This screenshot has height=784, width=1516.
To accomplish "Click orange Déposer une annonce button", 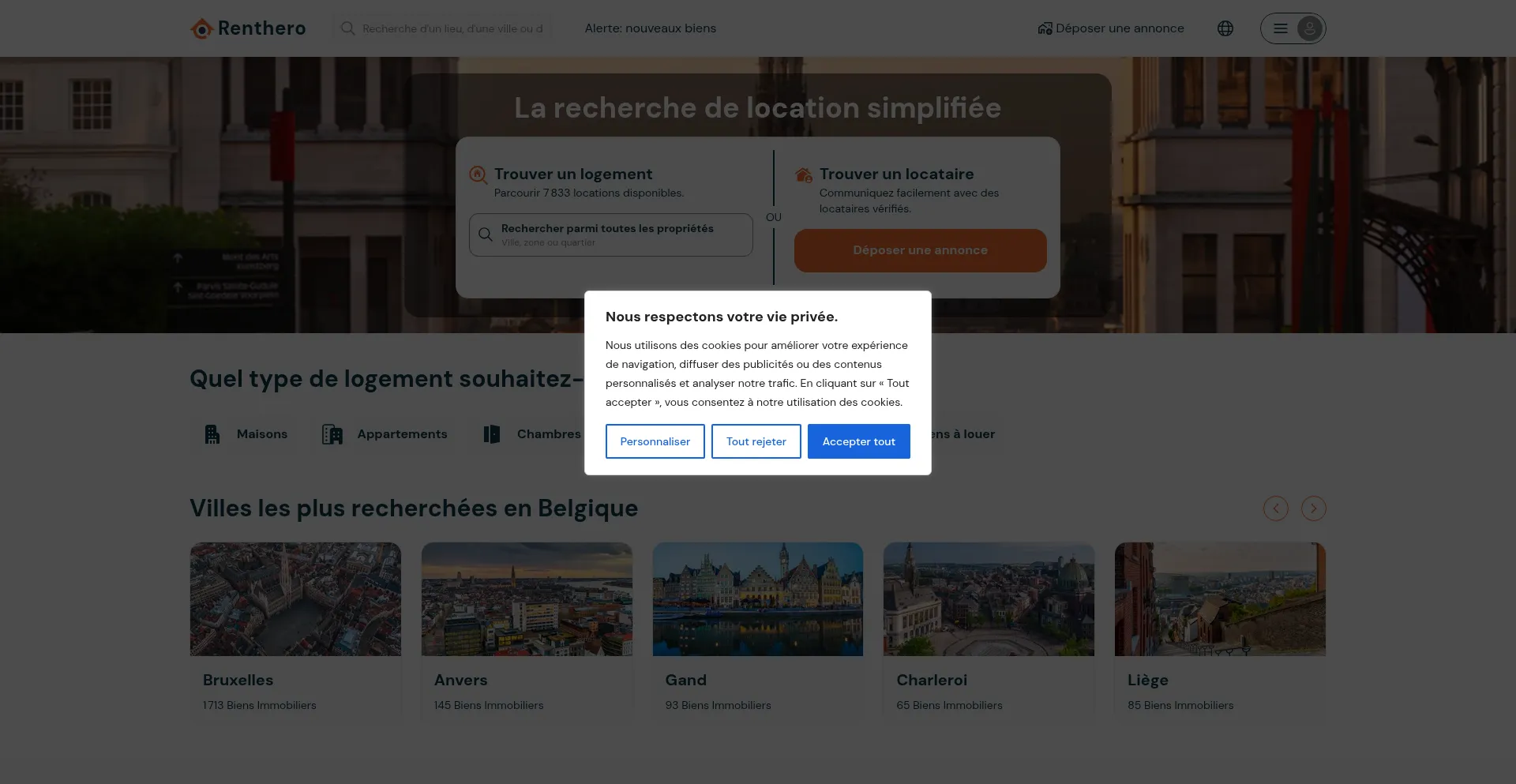I will click(921, 250).
